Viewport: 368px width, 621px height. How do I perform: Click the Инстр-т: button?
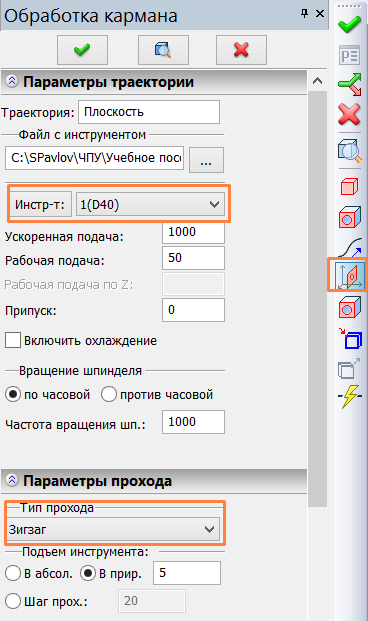(x=40, y=204)
